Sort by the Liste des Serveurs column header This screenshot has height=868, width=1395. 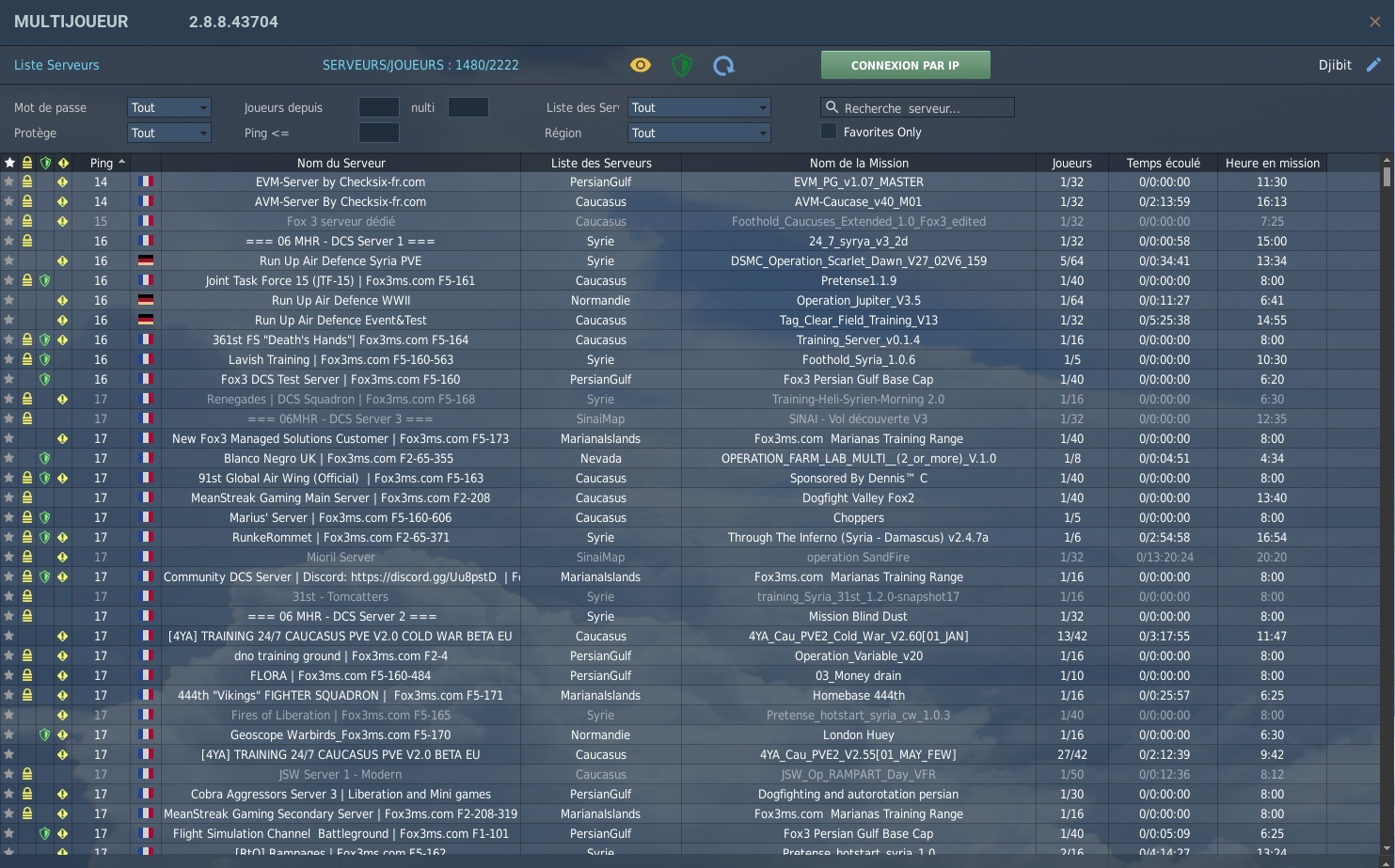tap(601, 163)
